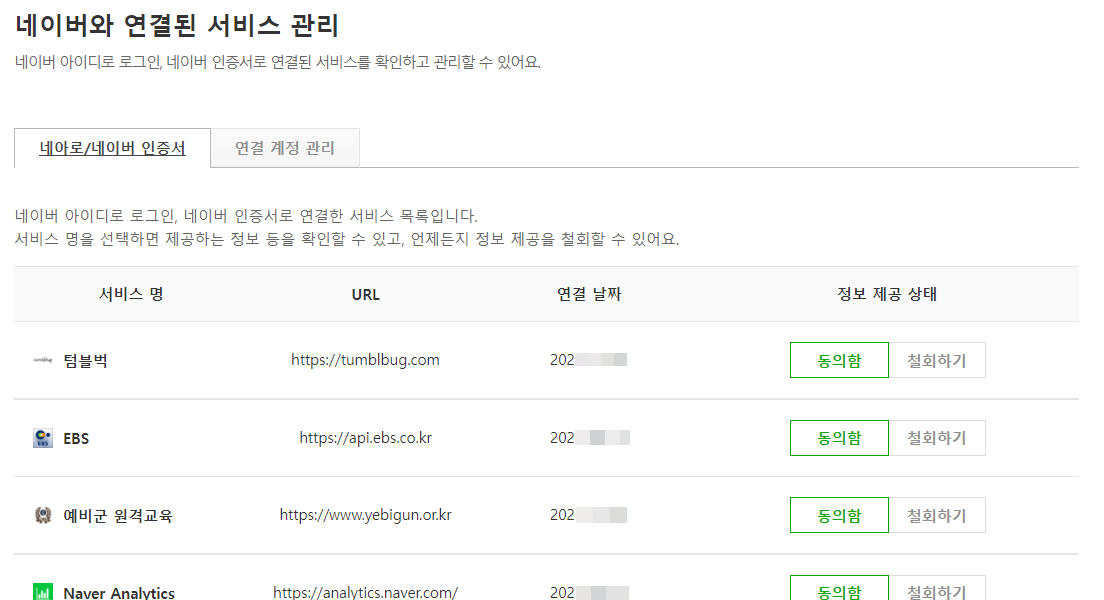Click the 정보 제공 상태 column header
The width and height of the screenshot is (1104, 600).
886,294
